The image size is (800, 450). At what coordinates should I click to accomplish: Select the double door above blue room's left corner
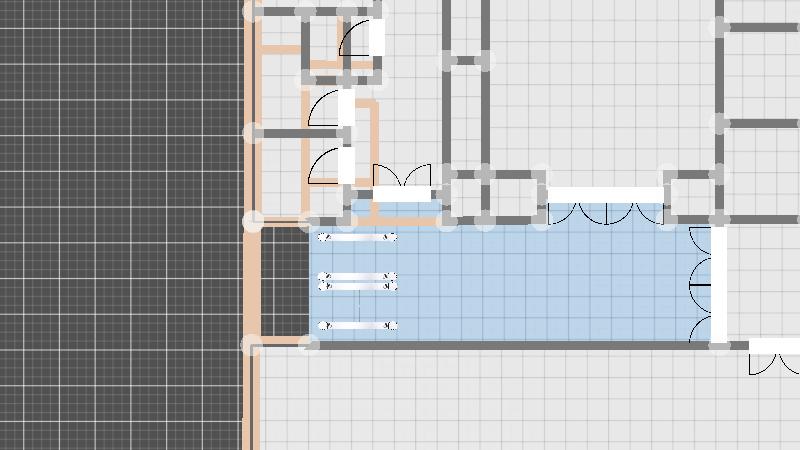[402, 183]
